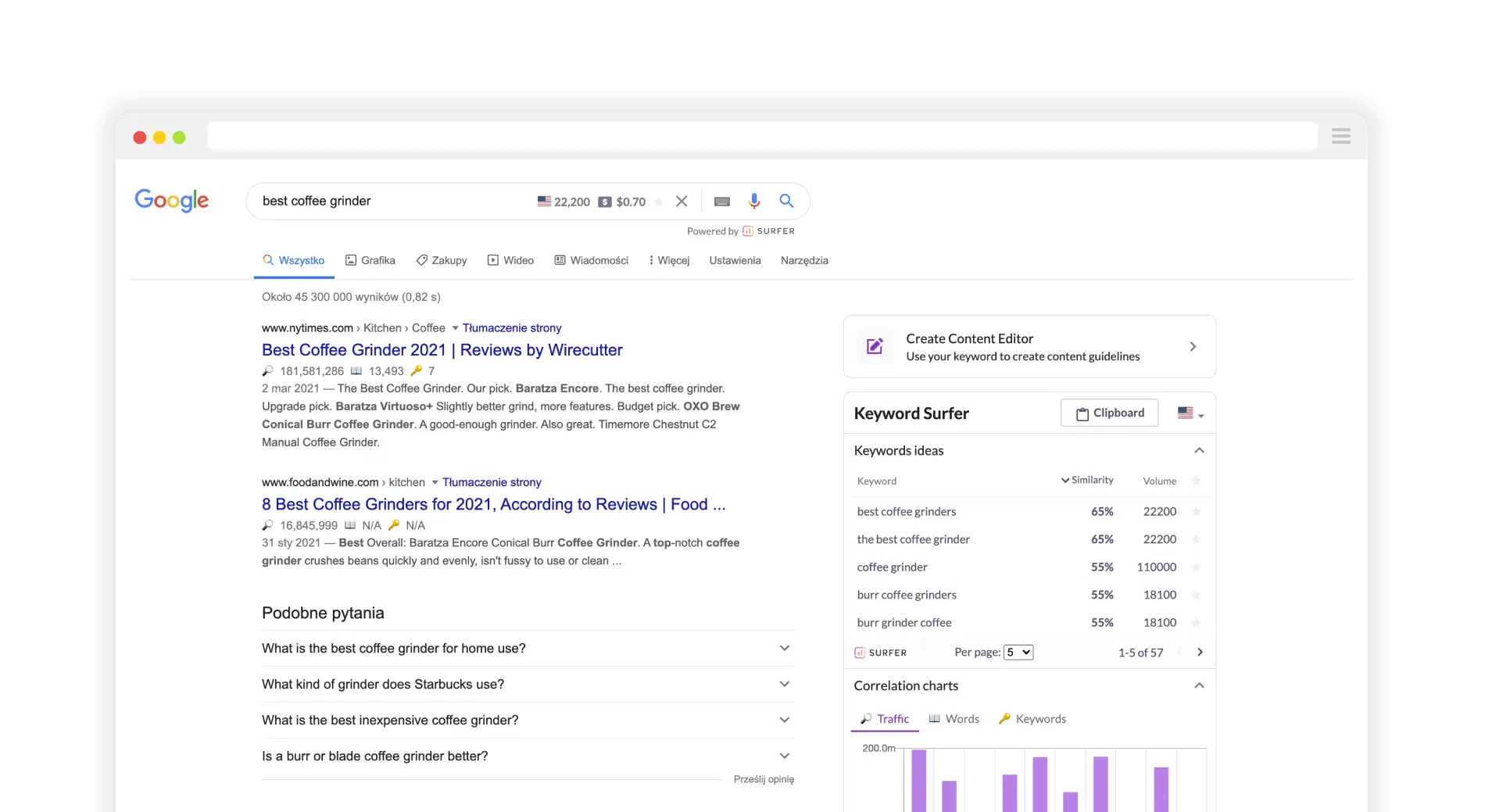1485x812 pixels.
Task: Click the Surfer logo in Keyword Surfer footer
Action: (x=881, y=653)
